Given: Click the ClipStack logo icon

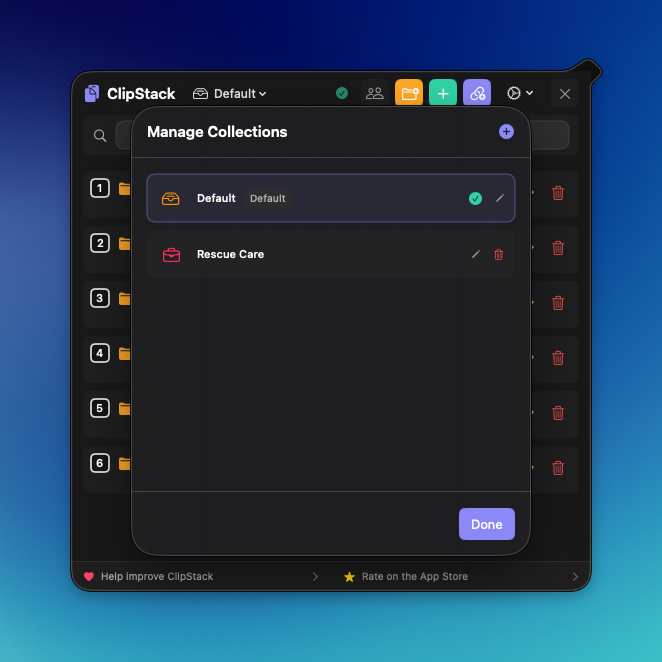Looking at the screenshot, I should pos(92,93).
